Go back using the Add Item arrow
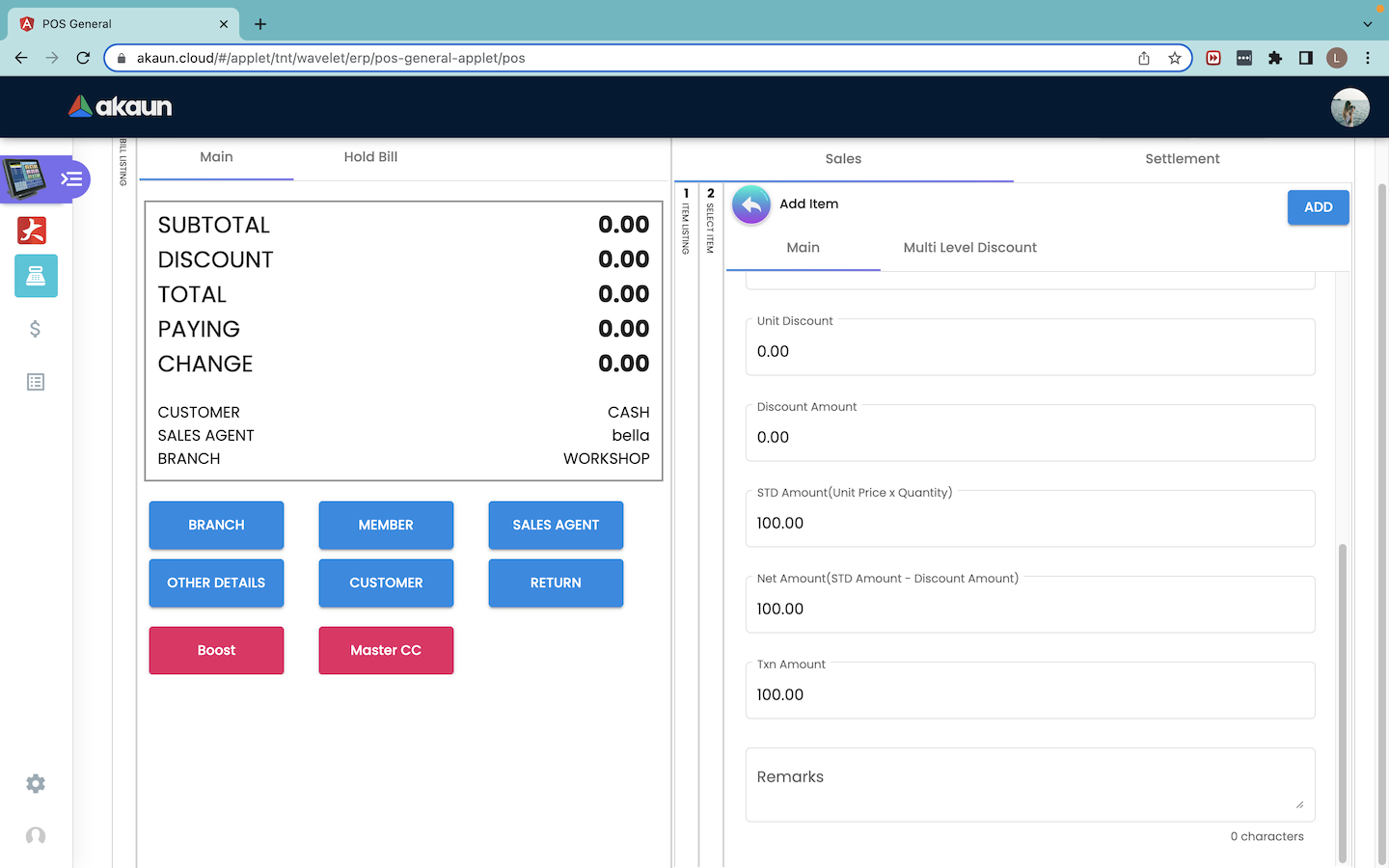Screen dimensions: 1389x868 coord(751,204)
